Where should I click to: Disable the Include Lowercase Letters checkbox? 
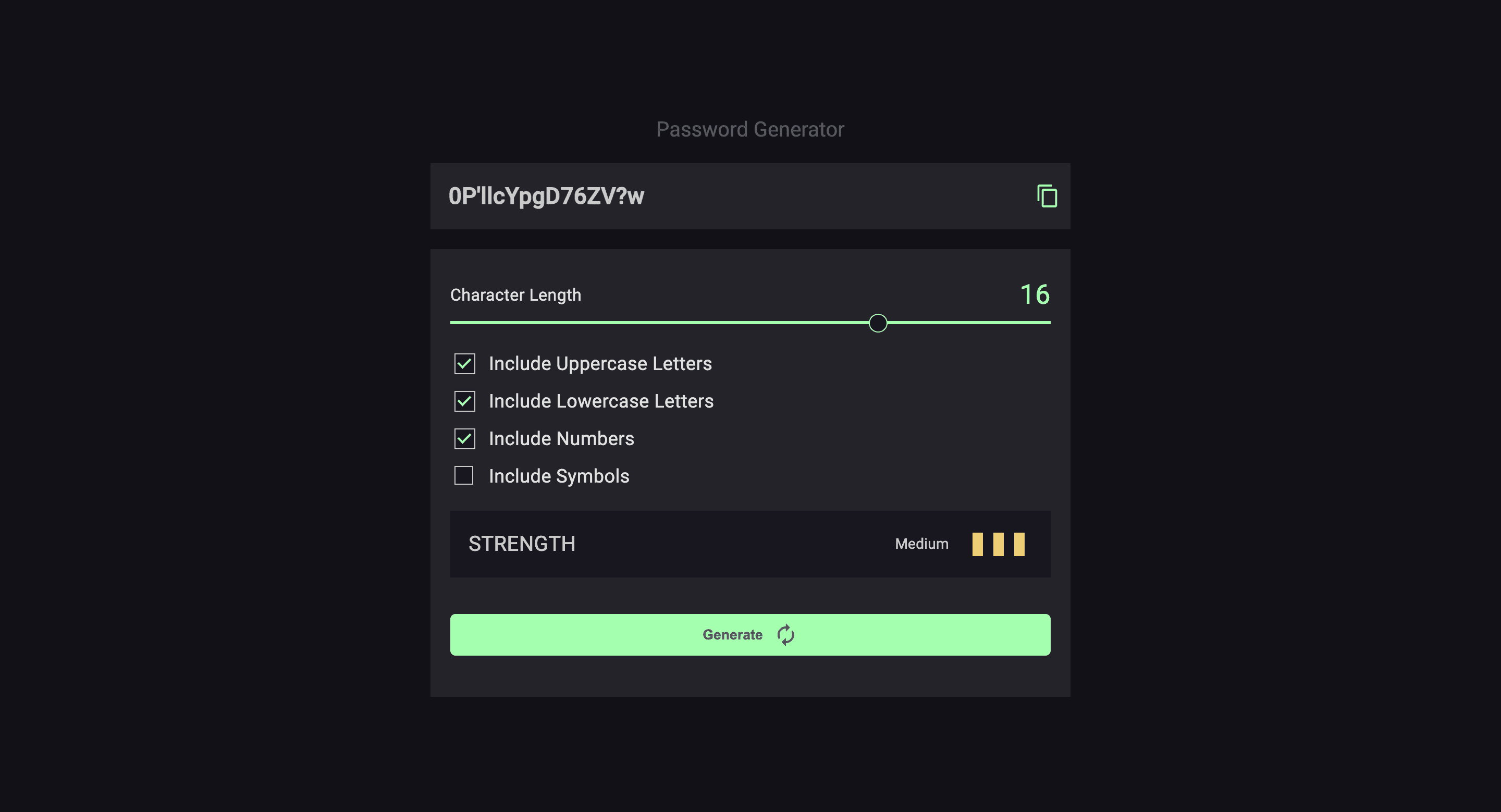464,401
